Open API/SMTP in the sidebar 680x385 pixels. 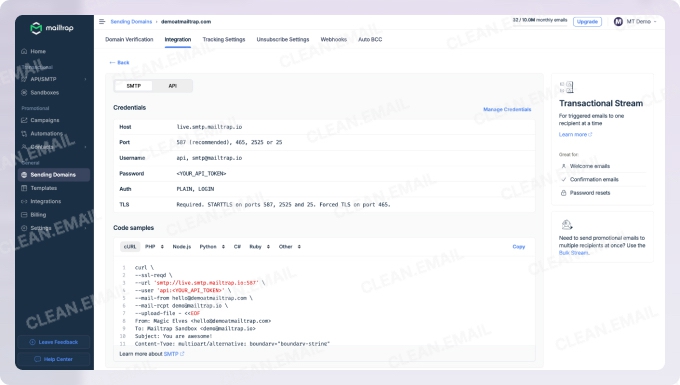click(x=43, y=79)
